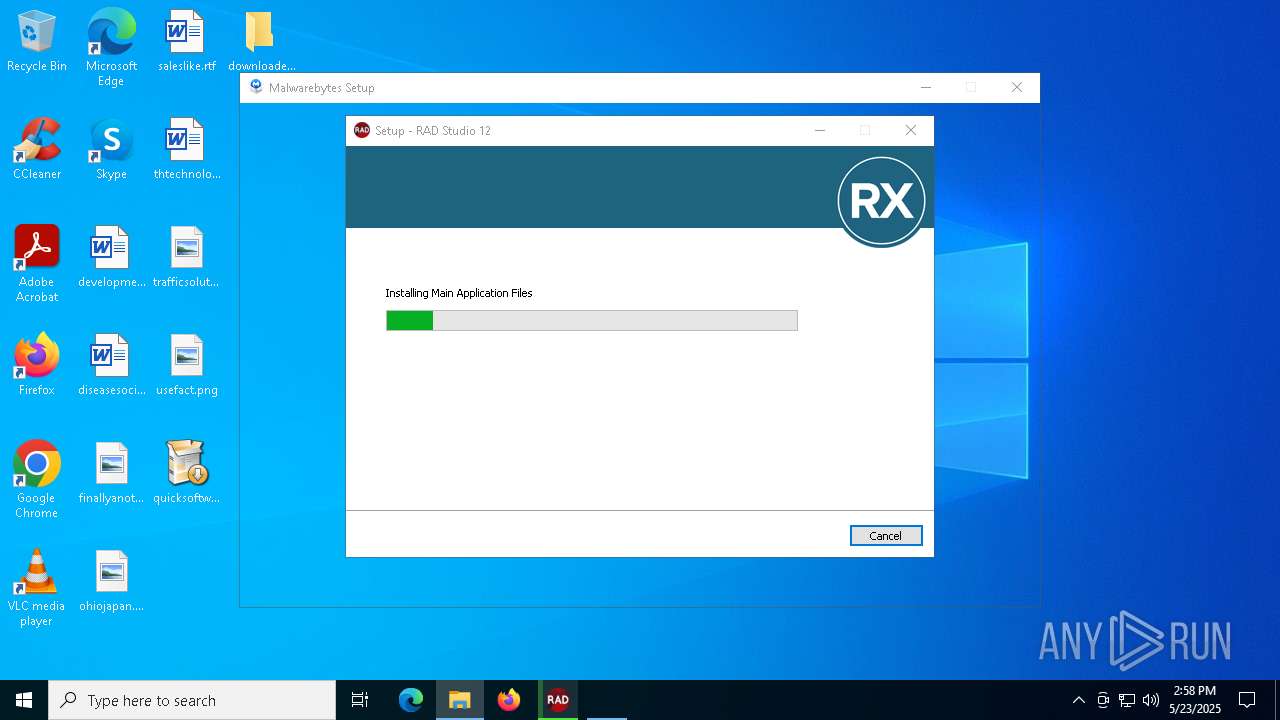This screenshot has width=1280, height=720.
Task: Open Task View on the taskbar
Action: 360,700
